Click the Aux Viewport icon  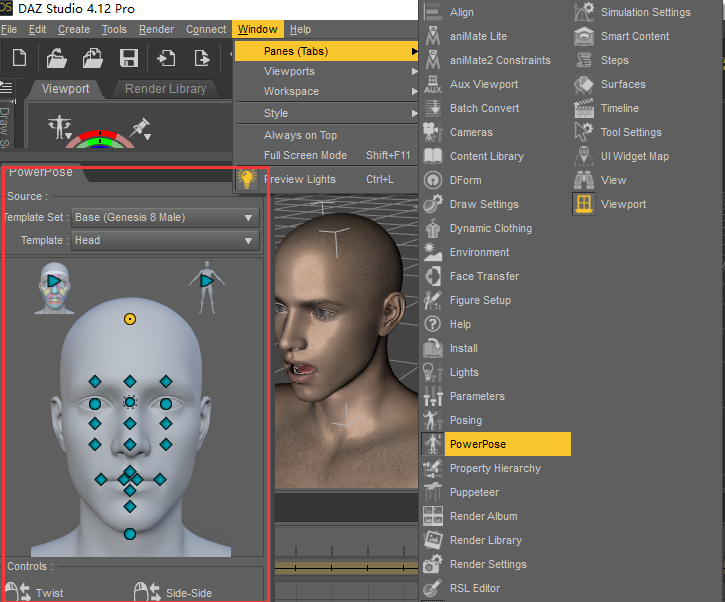point(433,84)
